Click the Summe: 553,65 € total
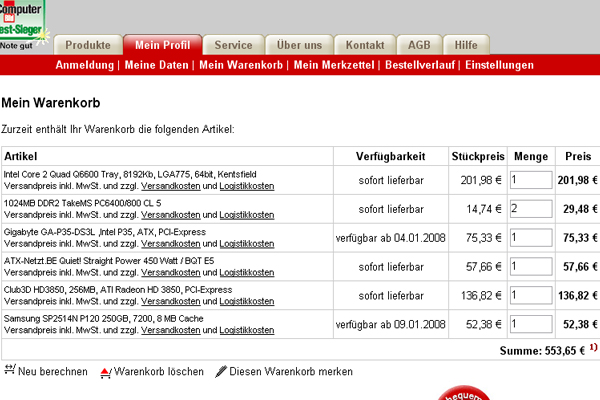The width and height of the screenshot is (600, 400). (x=542, y=351)
